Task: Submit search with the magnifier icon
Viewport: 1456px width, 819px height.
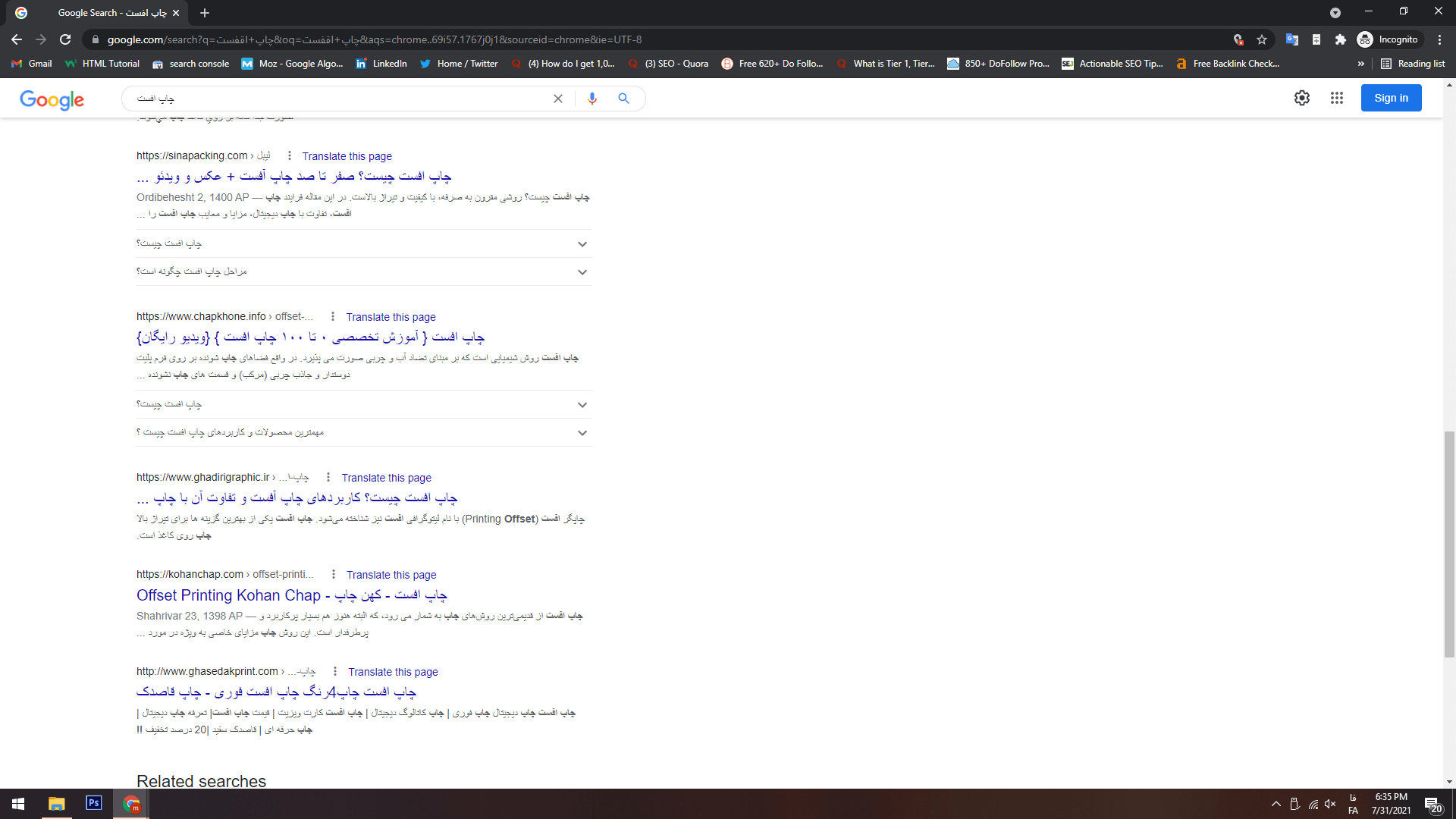Action: 623,99
